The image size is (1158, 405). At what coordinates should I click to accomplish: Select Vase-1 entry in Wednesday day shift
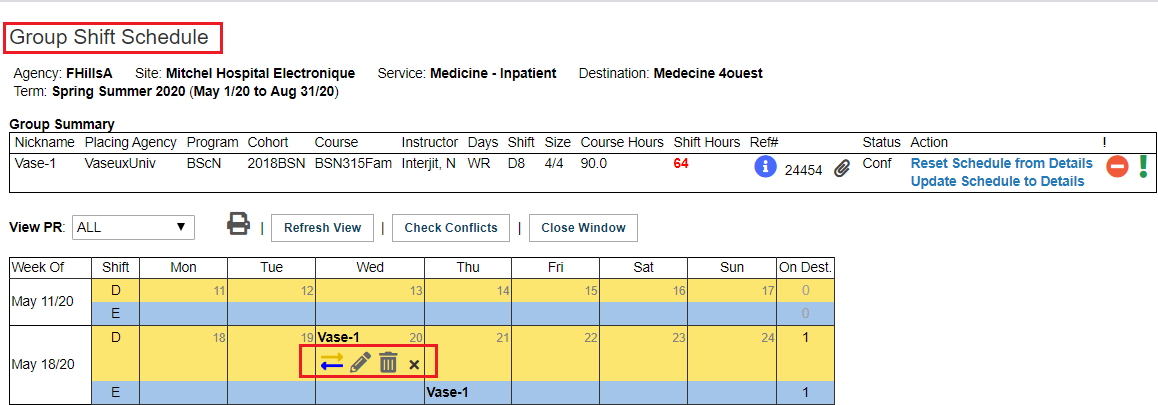(x=338, y=337)
